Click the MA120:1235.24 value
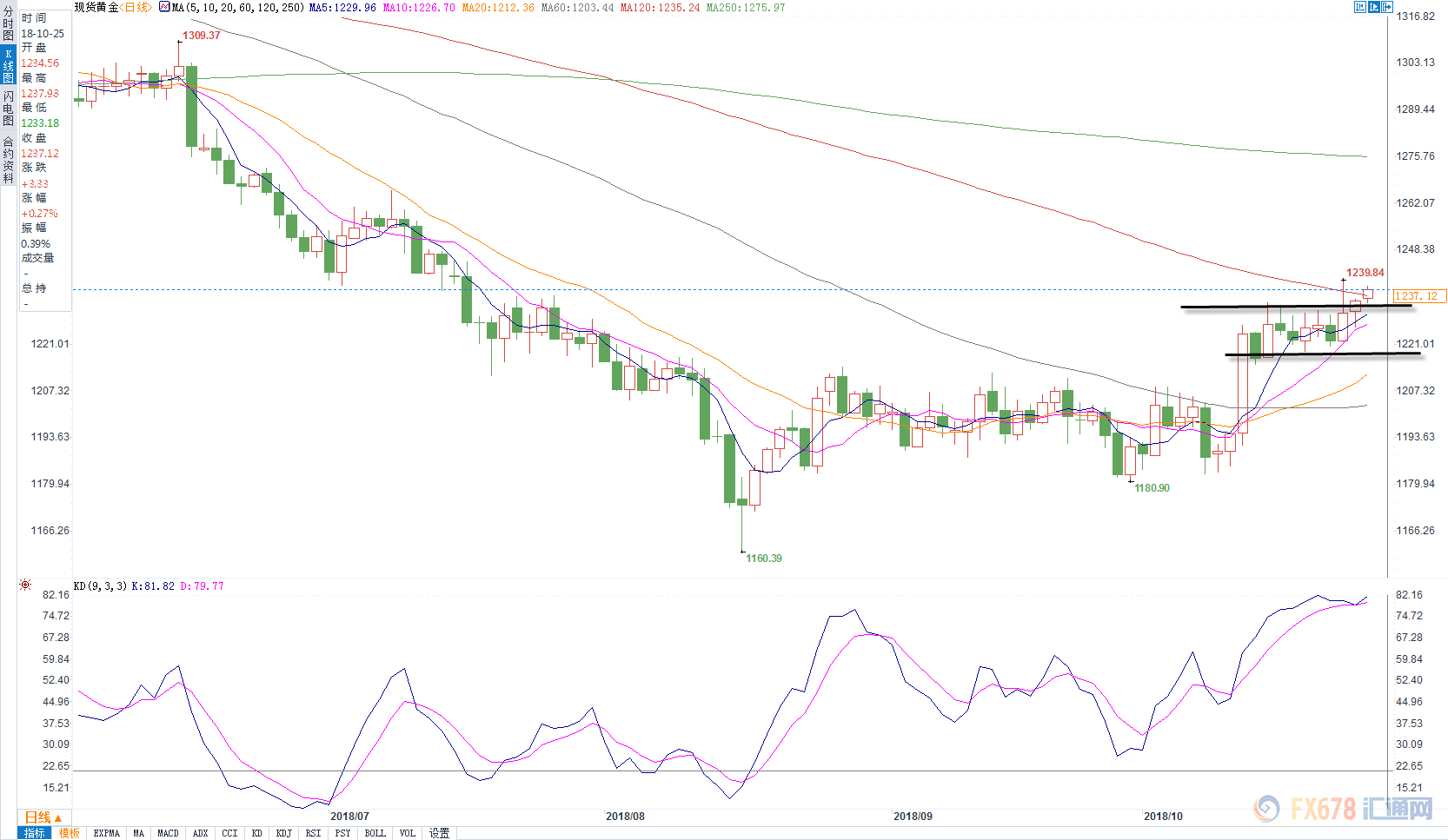1448x840 pixels. coord(660,7)
